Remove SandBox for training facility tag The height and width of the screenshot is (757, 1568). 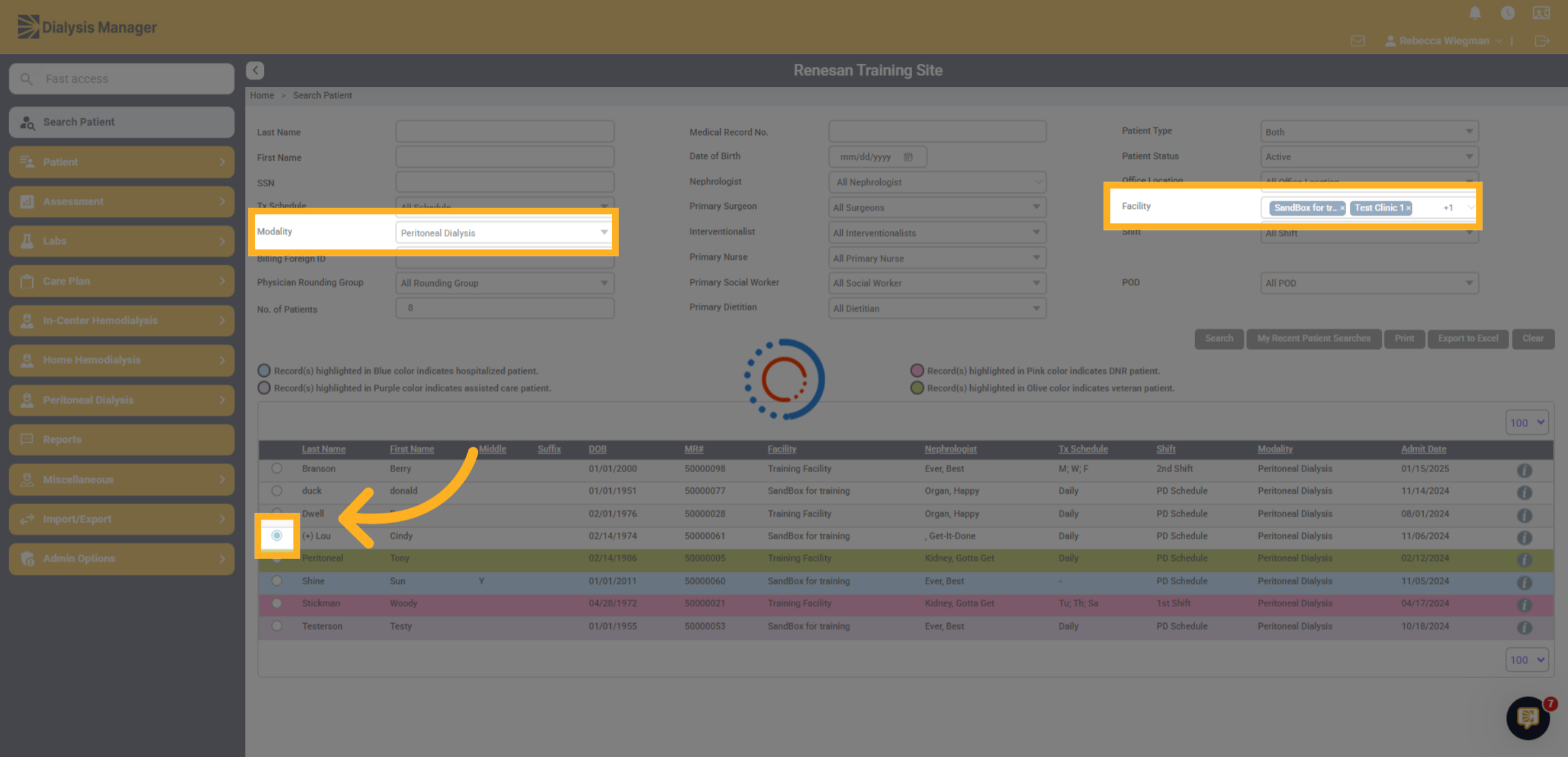[1342, 208]
